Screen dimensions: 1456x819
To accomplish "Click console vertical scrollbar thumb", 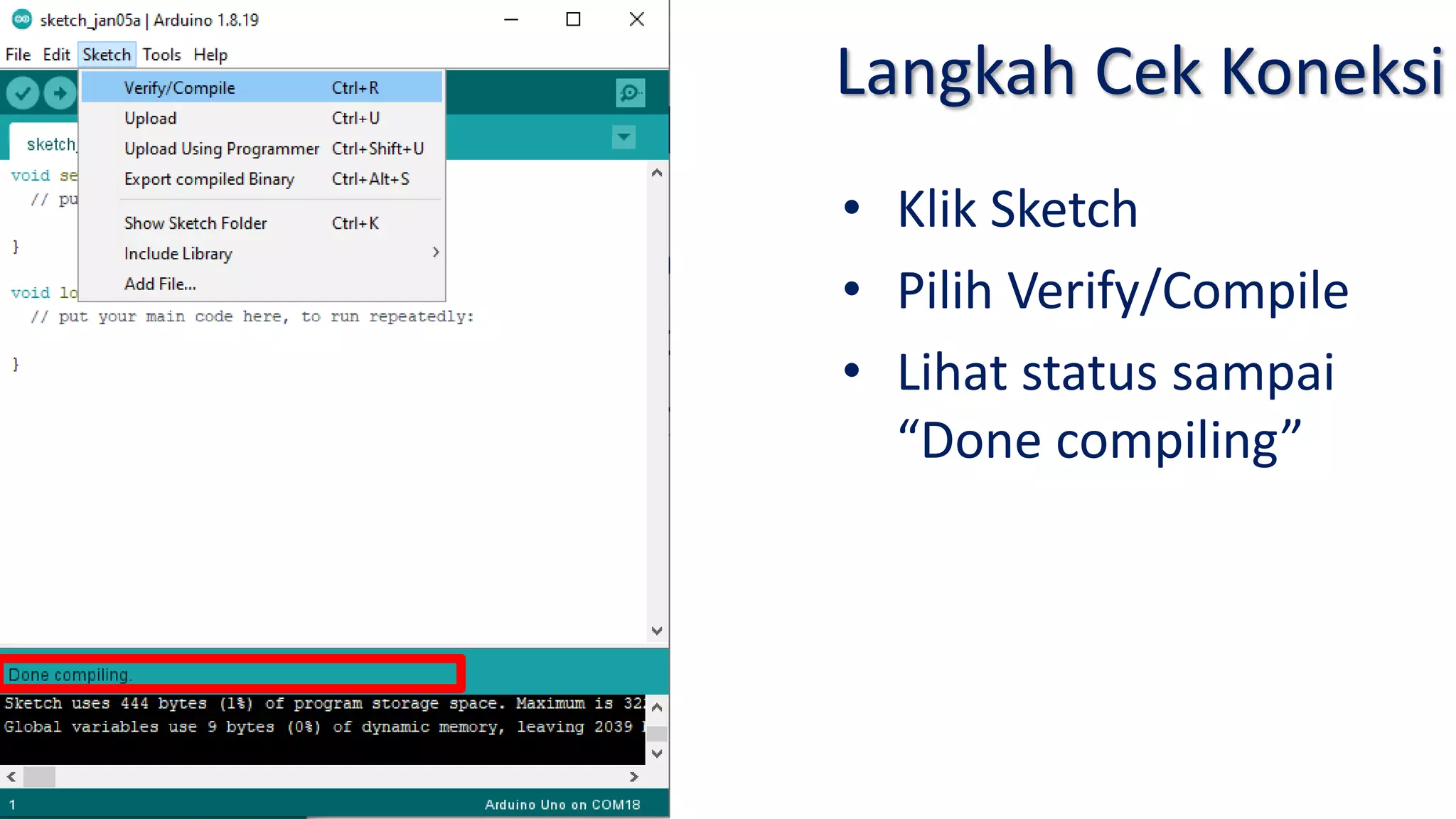I will coord(657,733).
